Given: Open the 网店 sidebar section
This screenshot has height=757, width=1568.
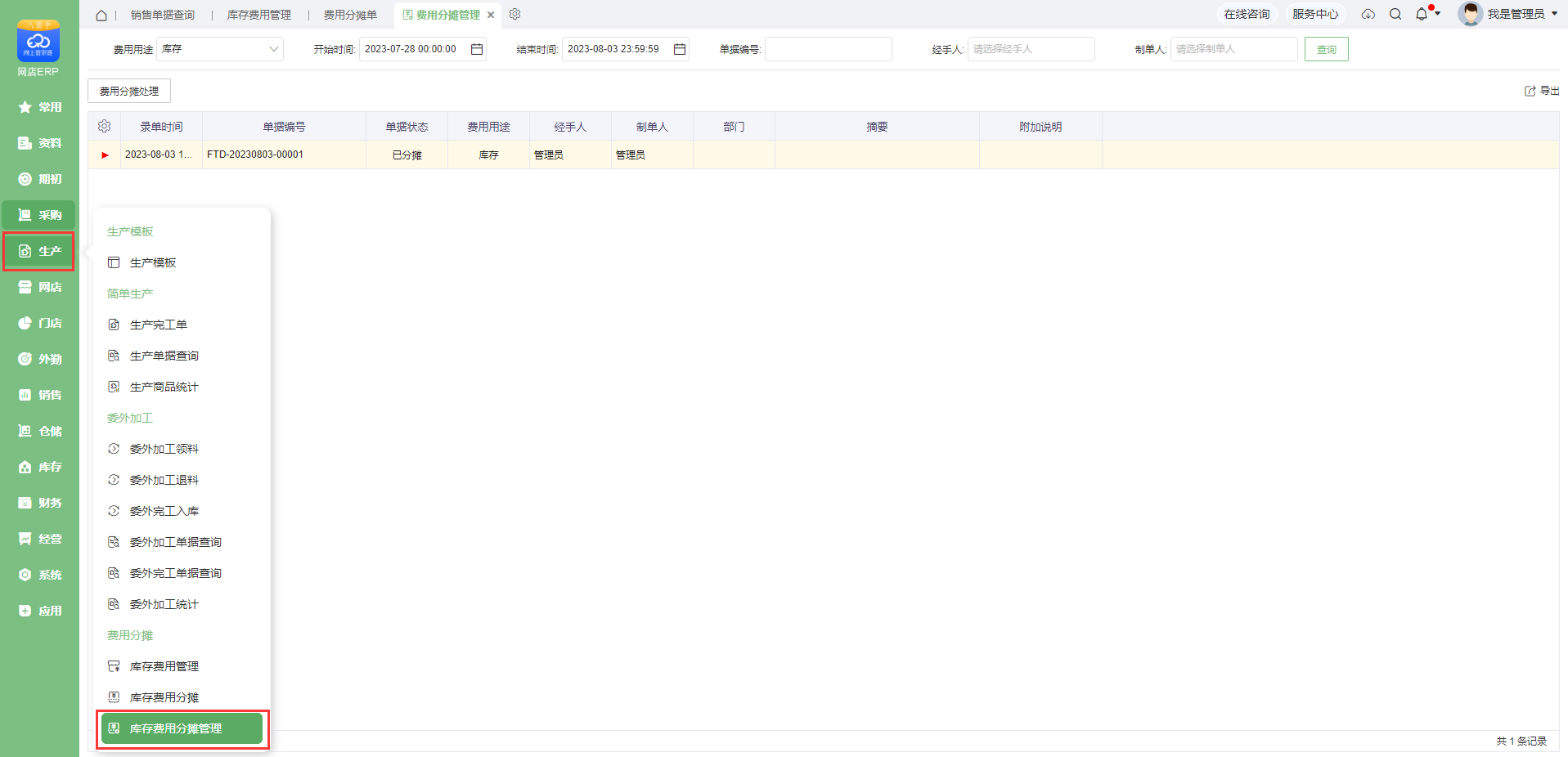Looking at the screenshot, I should 39,287.
